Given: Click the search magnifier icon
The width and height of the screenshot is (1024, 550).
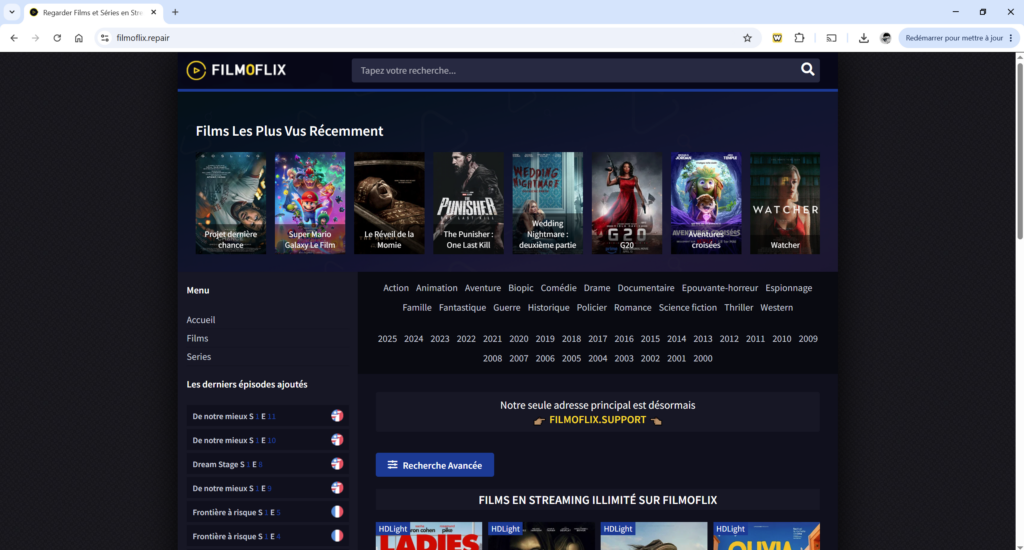Looking at the screenshot, I should pyautogui.click(x=807, y=70).
